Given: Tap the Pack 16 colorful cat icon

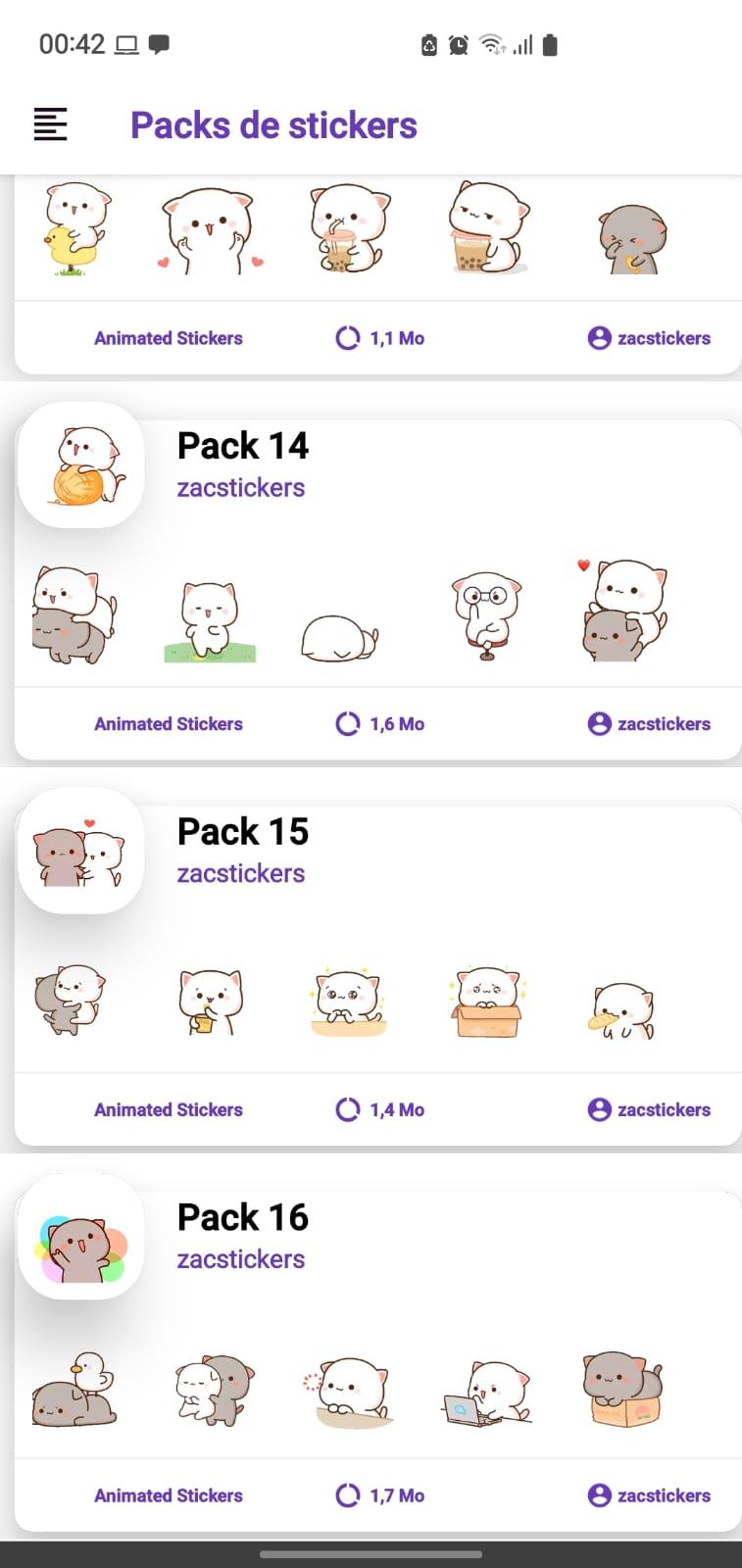Looking at the screenshot, I should [81, 1237].
